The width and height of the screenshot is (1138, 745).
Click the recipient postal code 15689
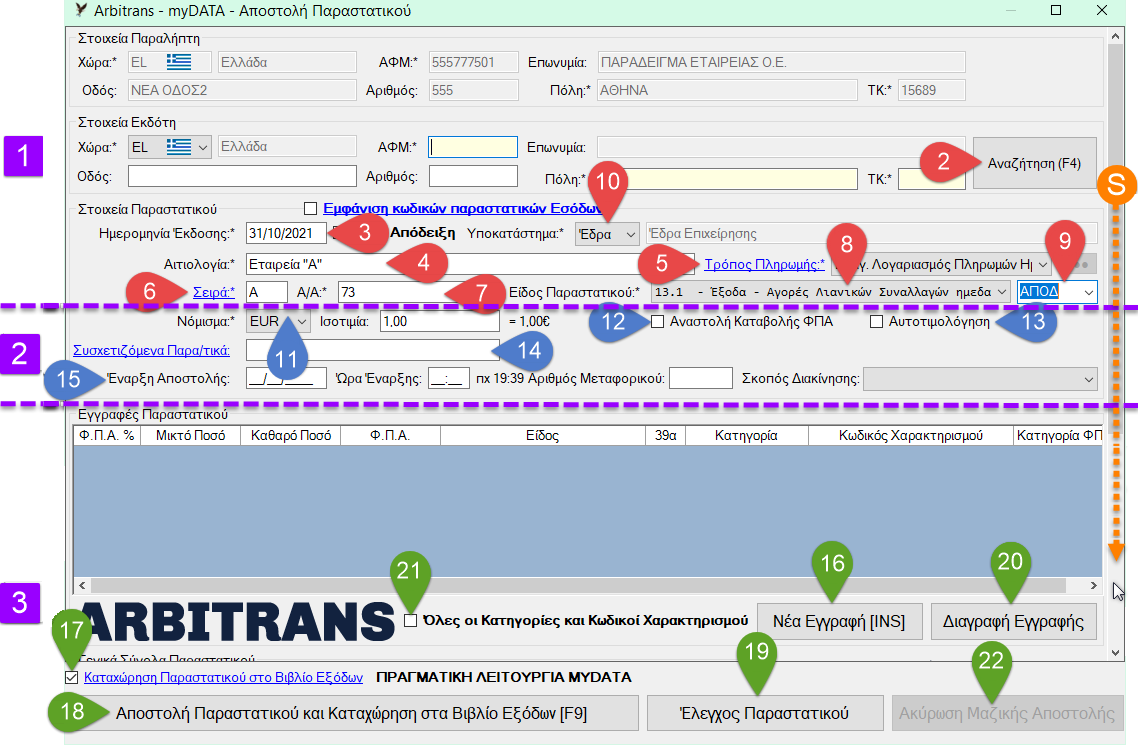click(x=932, y=91)
